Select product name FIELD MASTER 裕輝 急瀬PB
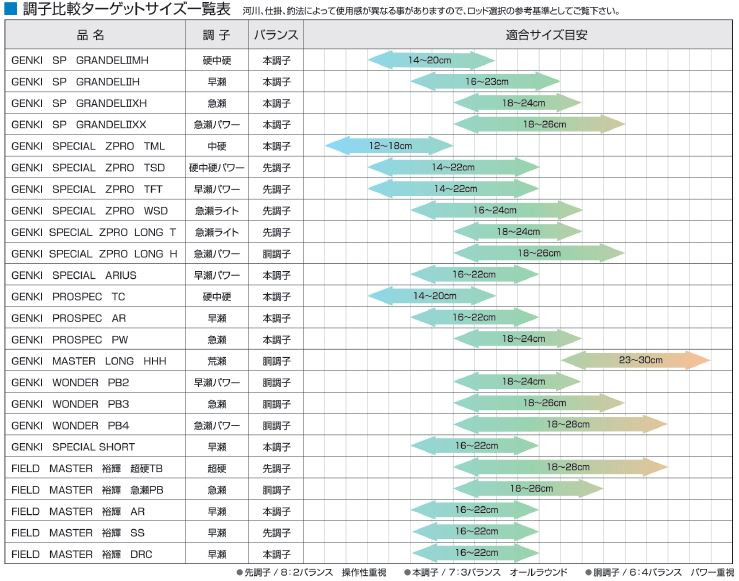 tap(87, 490)
